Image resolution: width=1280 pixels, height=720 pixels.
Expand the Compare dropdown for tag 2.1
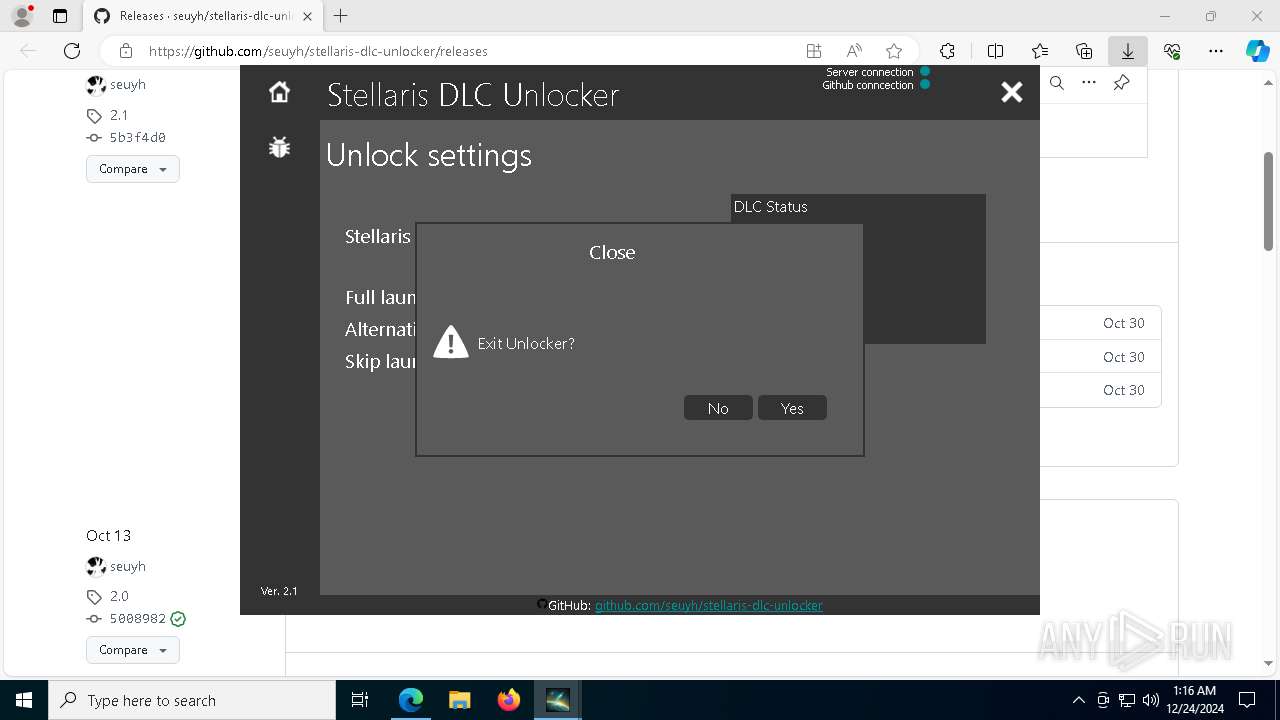132,169
